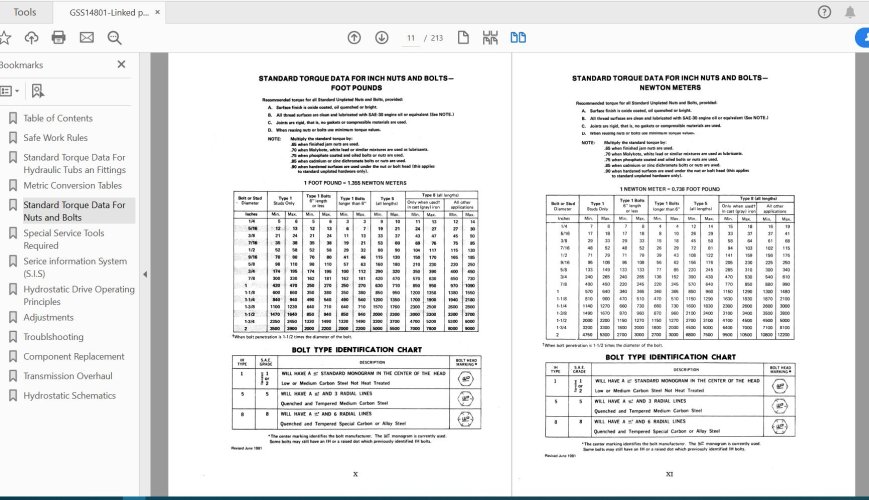Select the single page view icon
The width and height of the screenshot is (869, 500).
coord(463,38)
